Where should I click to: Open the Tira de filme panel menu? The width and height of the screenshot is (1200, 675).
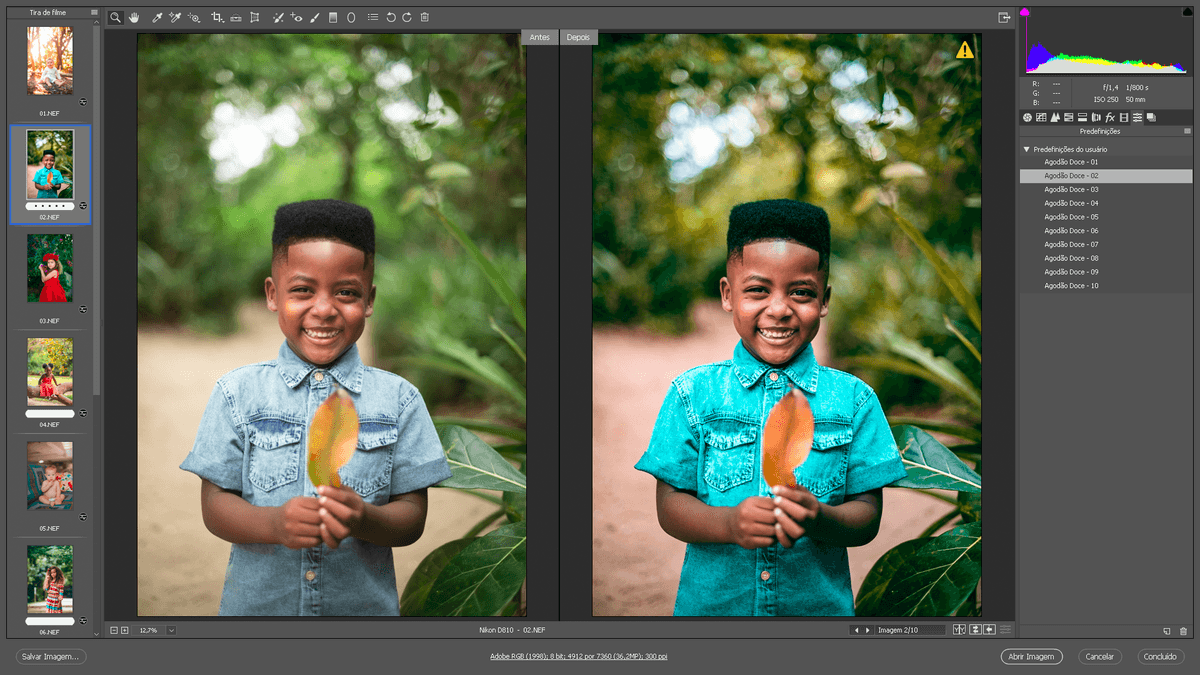(94, 13)
